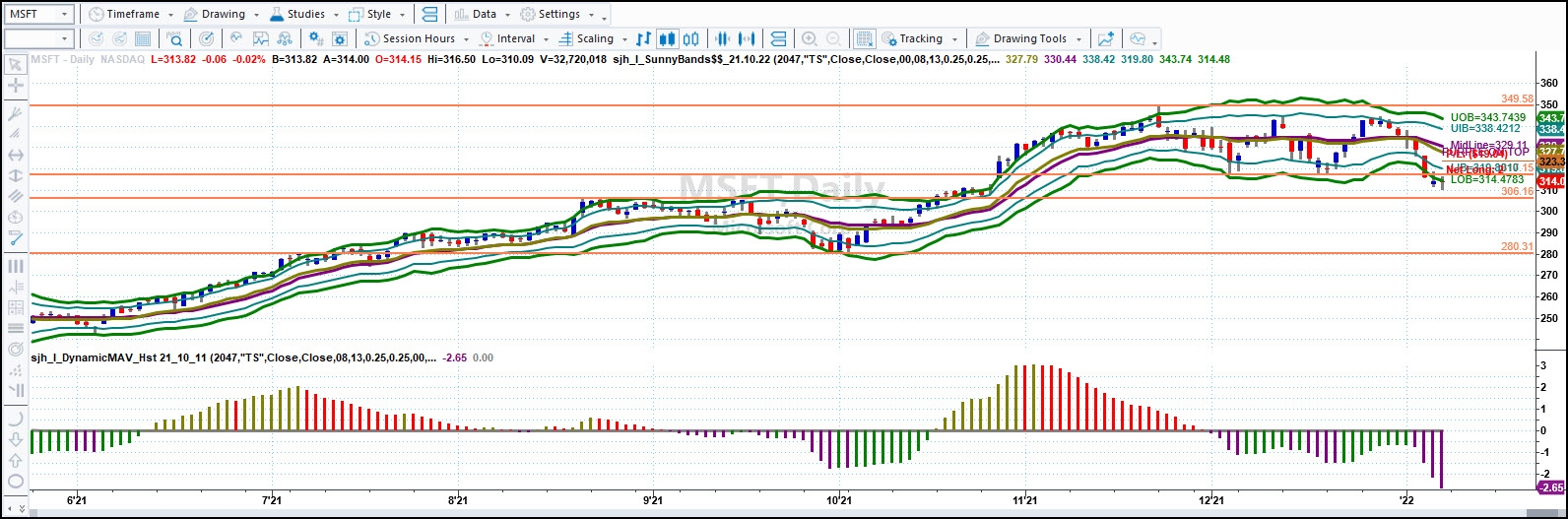This screenshot has width=1568, height=519.
Task: Open the Scaling dropdown
Action: click(x=594, y=38)
